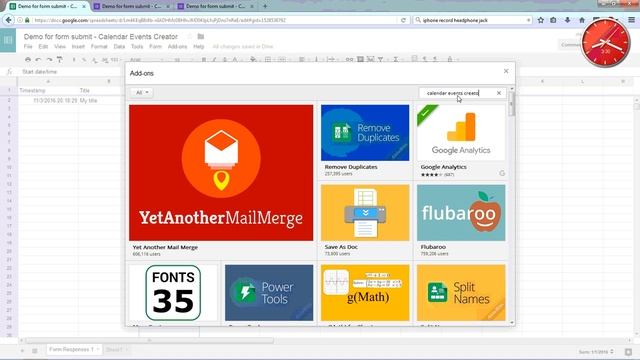Open the Yet Another Mail Merge add-on
Viewport: 640px width, 360px height.
click(x=221, y=173)
